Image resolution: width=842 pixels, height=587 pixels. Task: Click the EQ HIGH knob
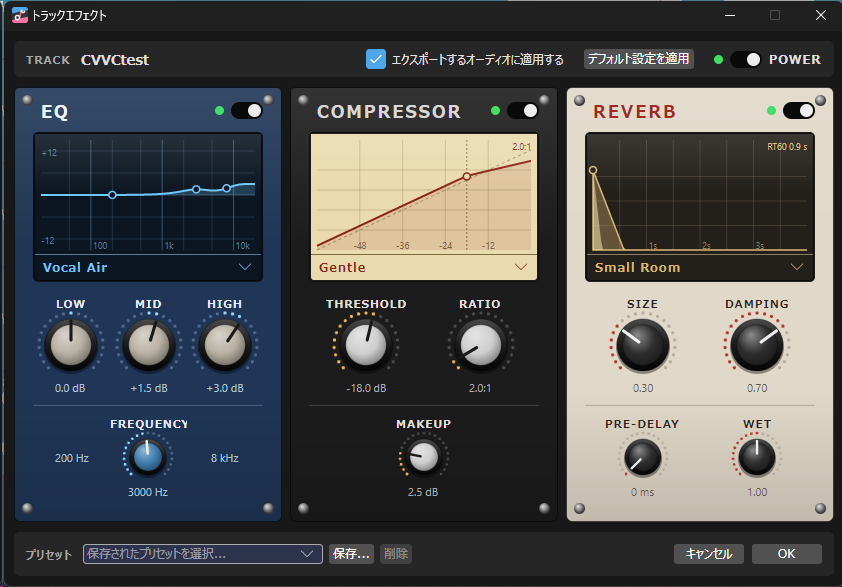[x=225, y=345]
